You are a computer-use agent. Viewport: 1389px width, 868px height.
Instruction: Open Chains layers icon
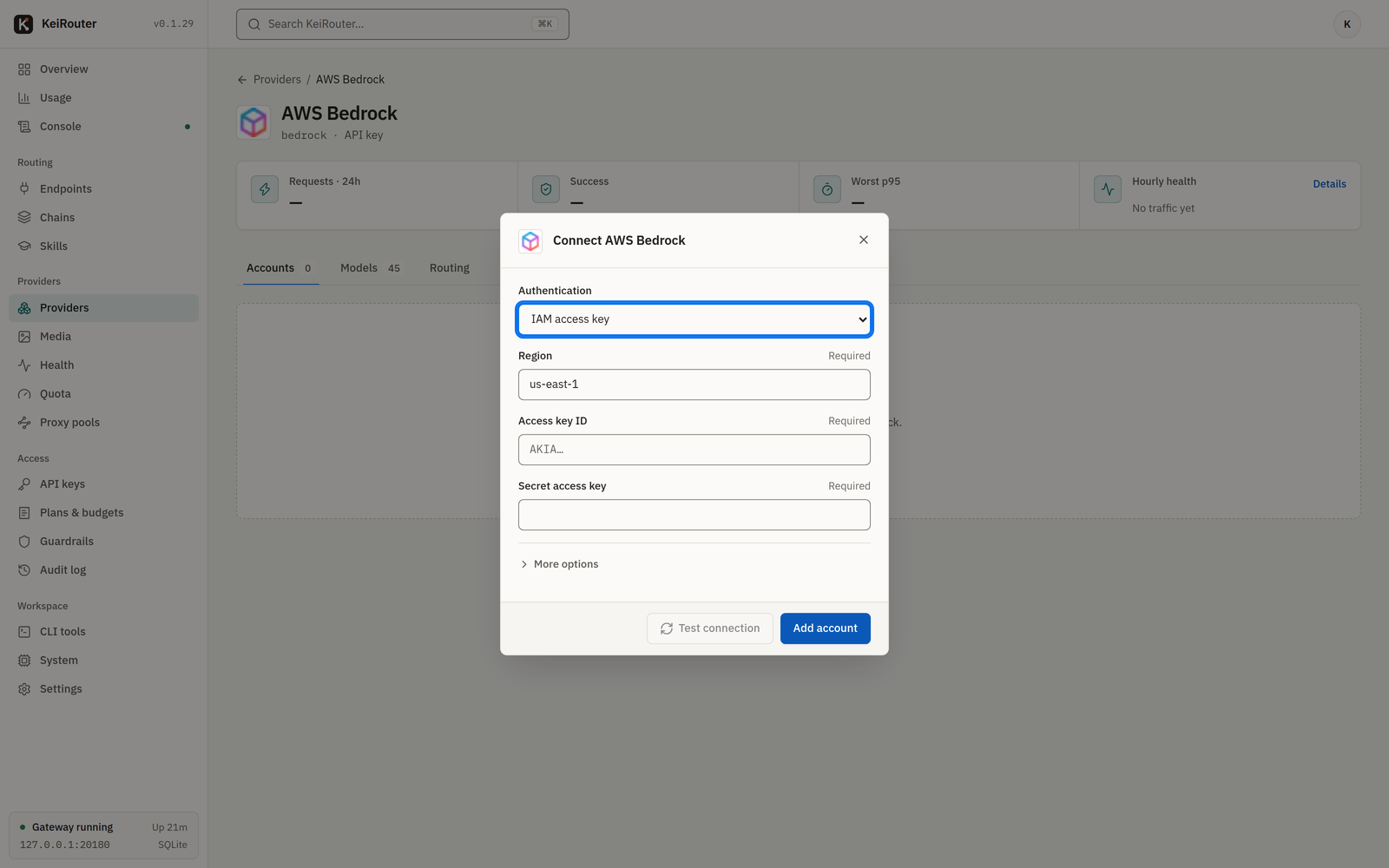[x=24, y=218]
